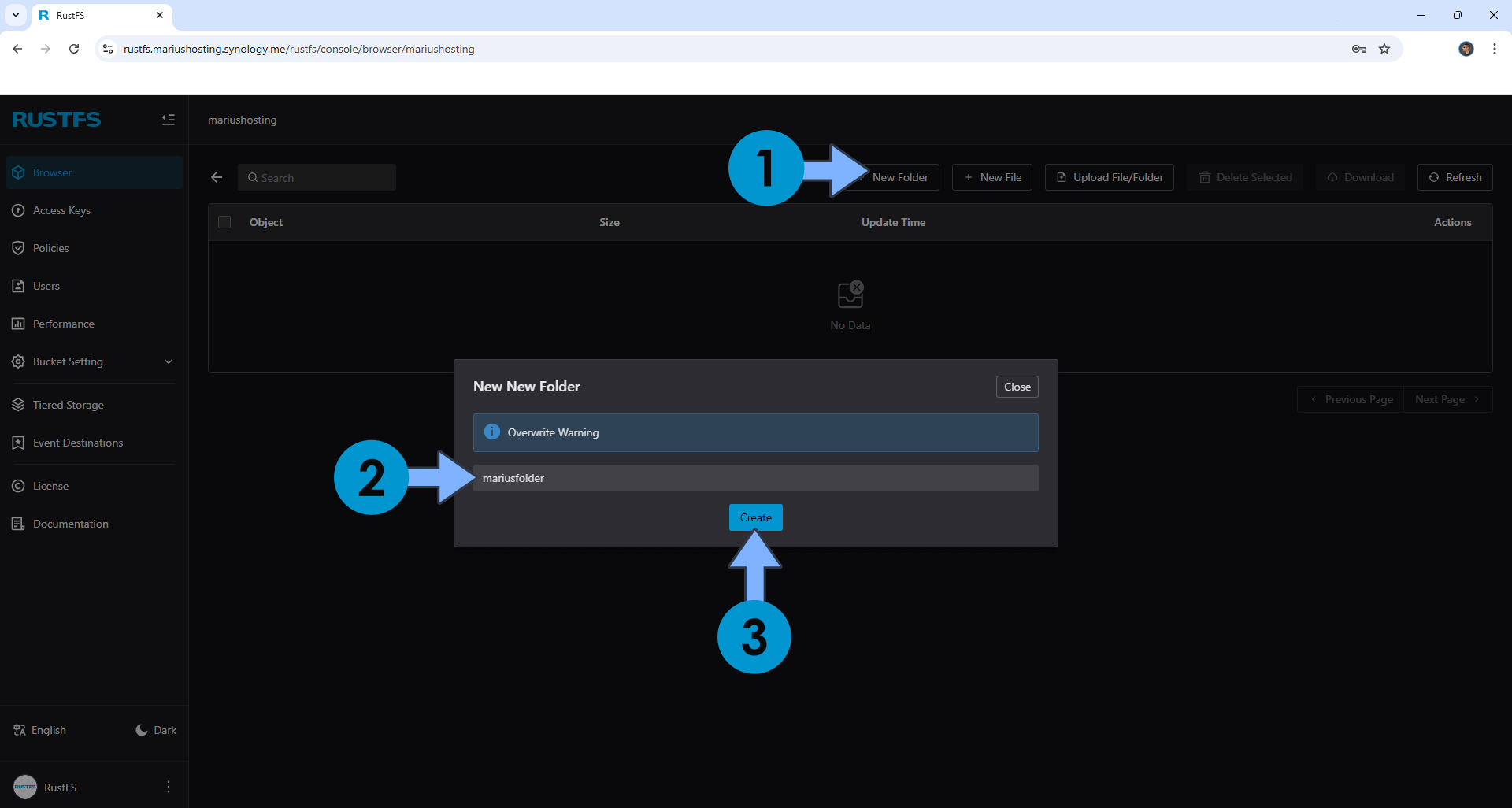Click the Update Time column header
This screenshot has width=1512, height=808.
(x=894, y=222)
